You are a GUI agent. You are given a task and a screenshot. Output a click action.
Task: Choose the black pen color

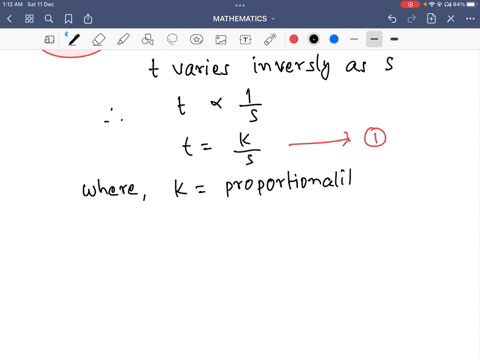[x=314, y=39]
